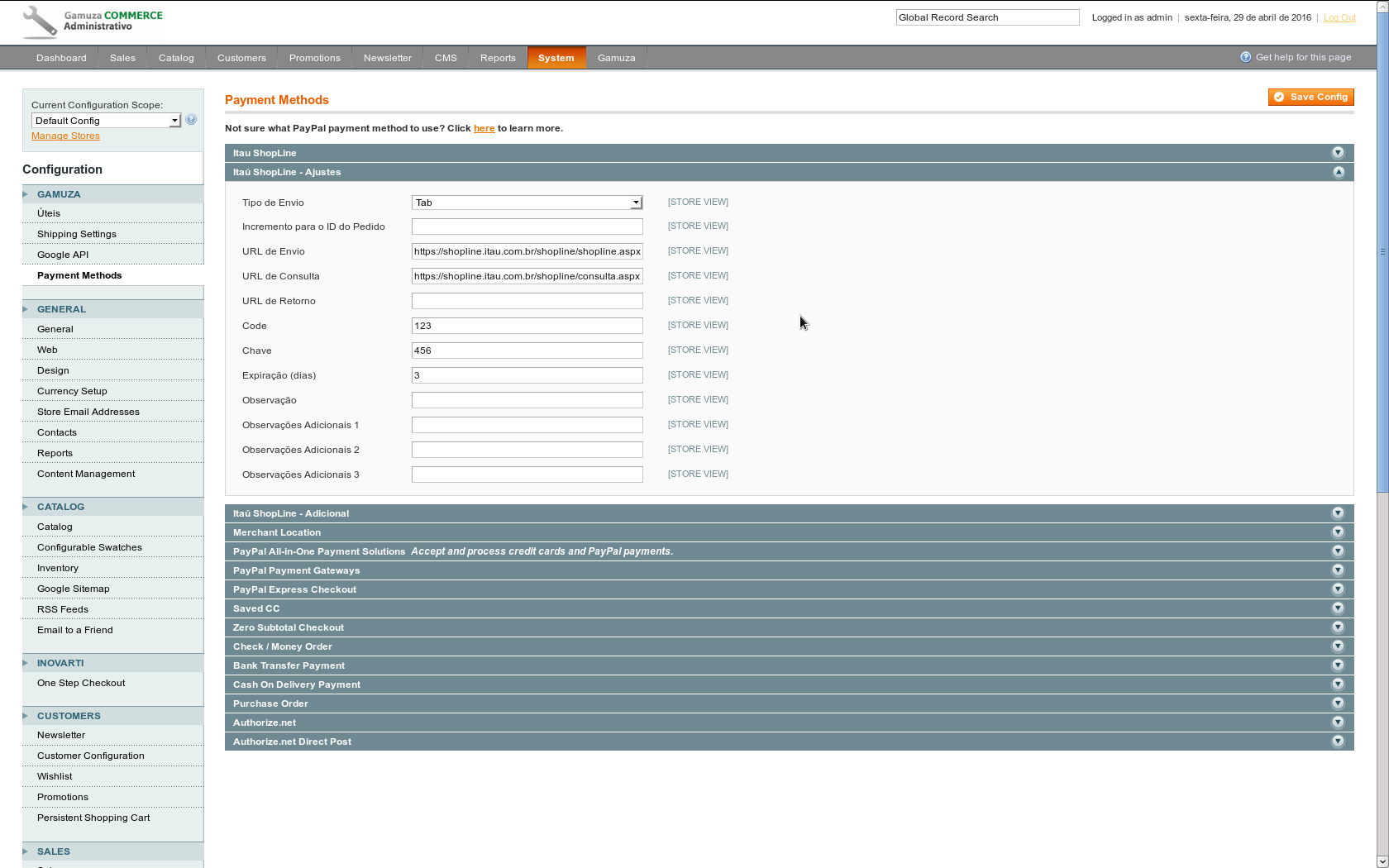Open the Catalog menu
1389x868 pixels.
[x=176, y=58]
